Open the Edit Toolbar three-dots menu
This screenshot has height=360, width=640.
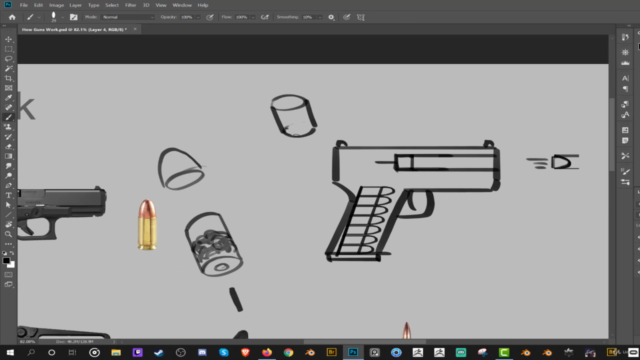click(x=8, y=244)
